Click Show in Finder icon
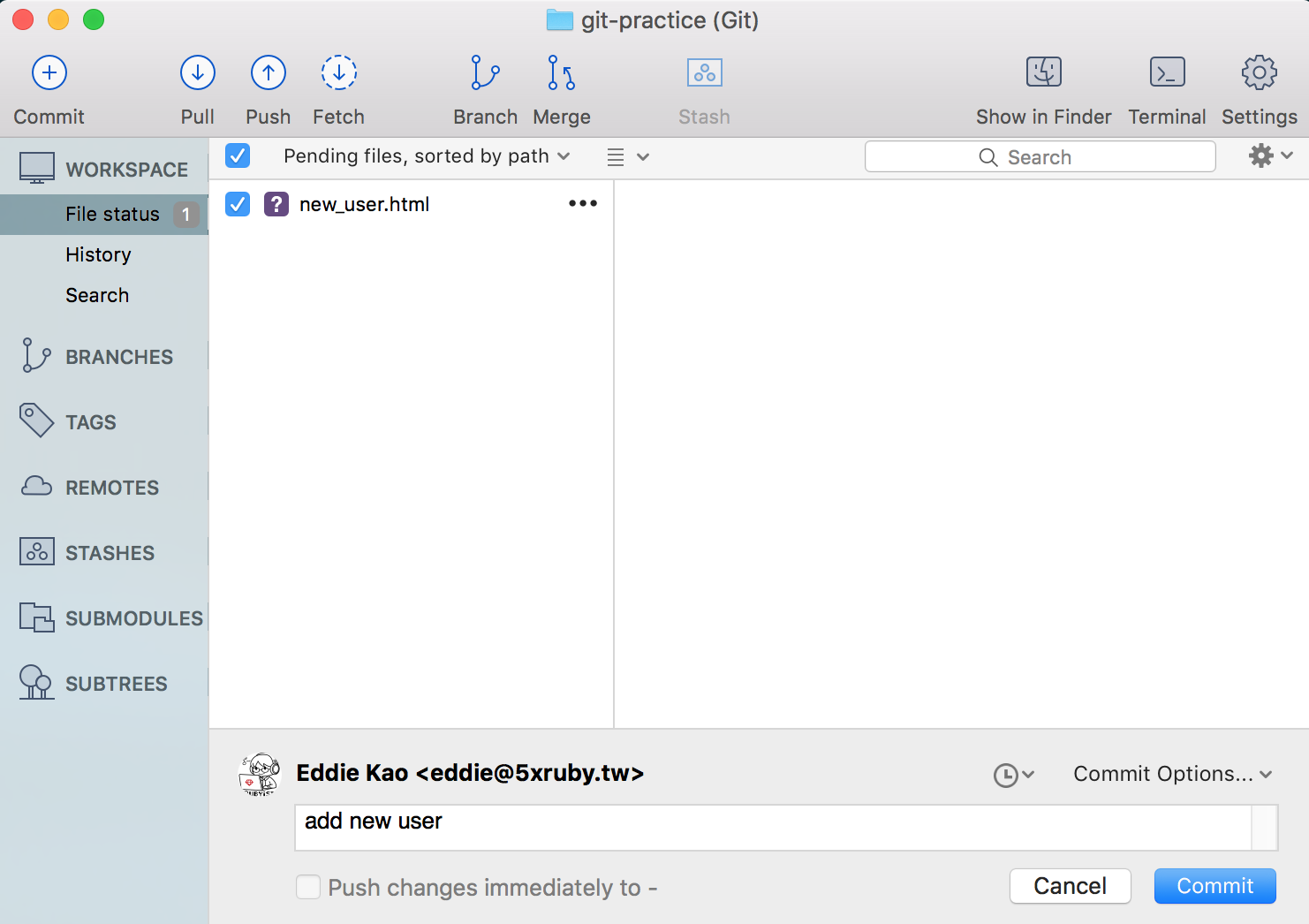Viewport: 1309px width, 924px height. [x=1043, y=73]
